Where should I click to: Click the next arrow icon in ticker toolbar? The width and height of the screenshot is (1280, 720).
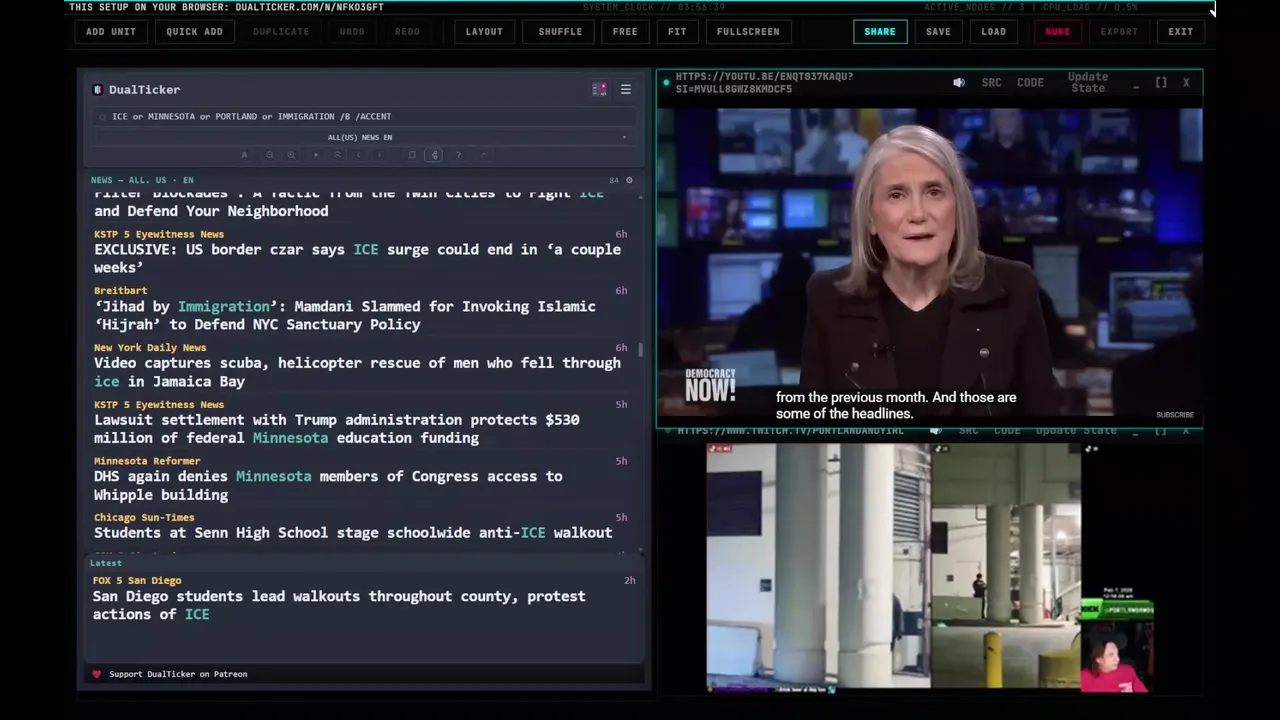[380, 155]
